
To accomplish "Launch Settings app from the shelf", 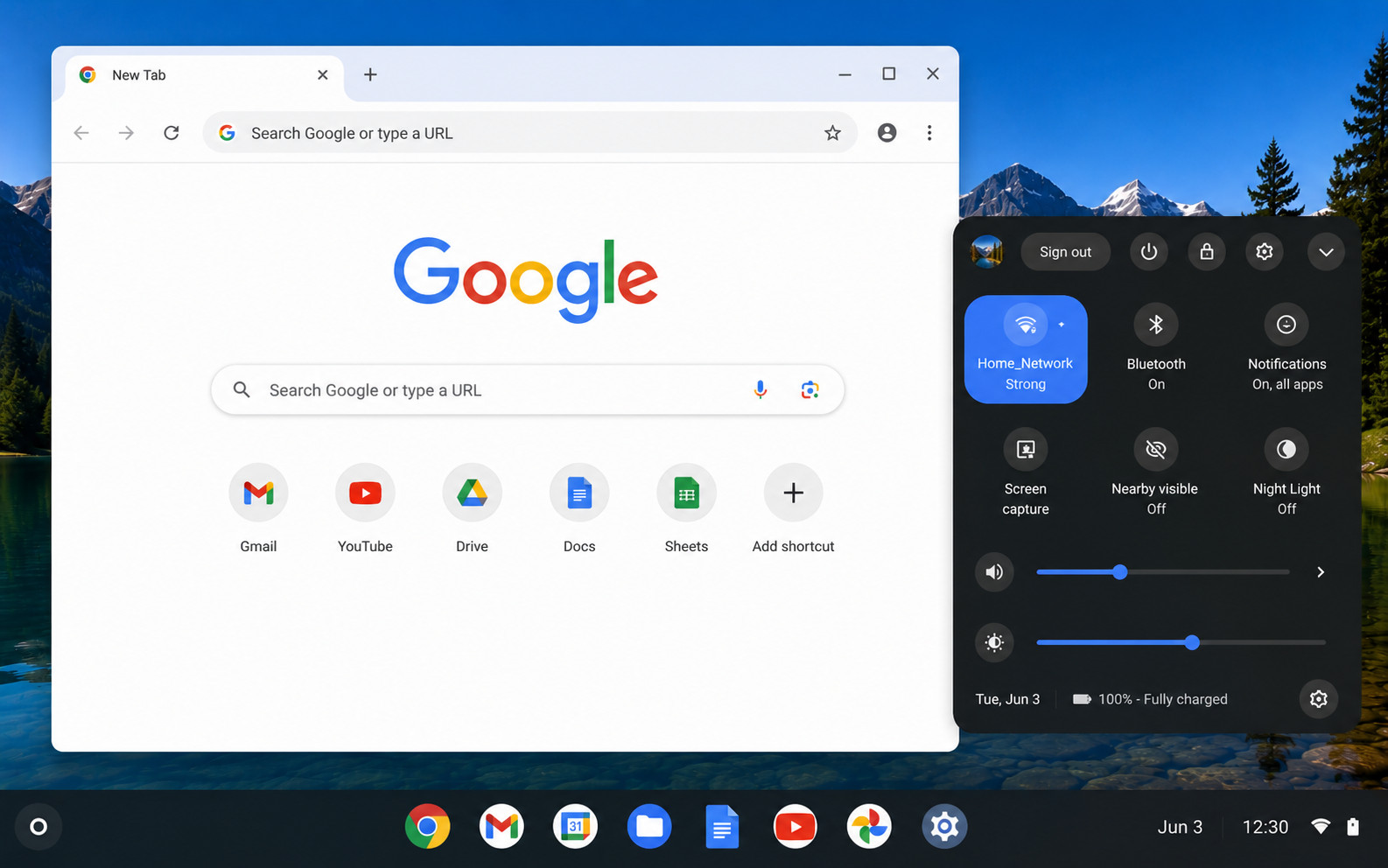I will click(944, 827).
